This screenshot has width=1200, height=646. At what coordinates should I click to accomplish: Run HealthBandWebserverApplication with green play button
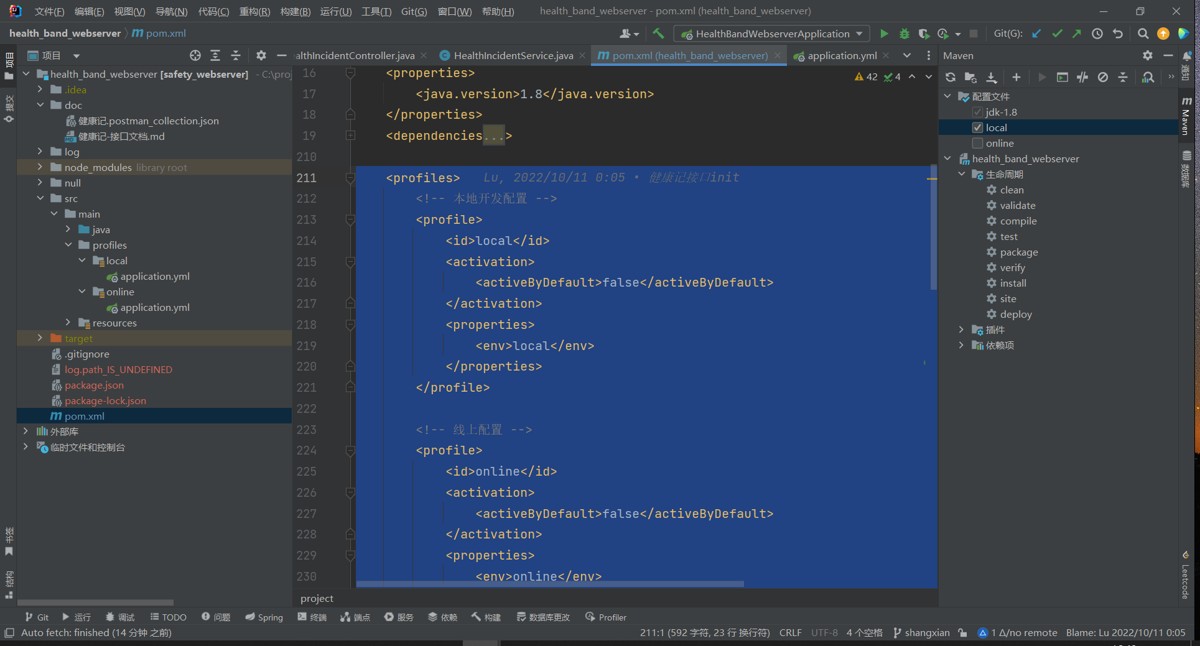click(x=884, y=33)
